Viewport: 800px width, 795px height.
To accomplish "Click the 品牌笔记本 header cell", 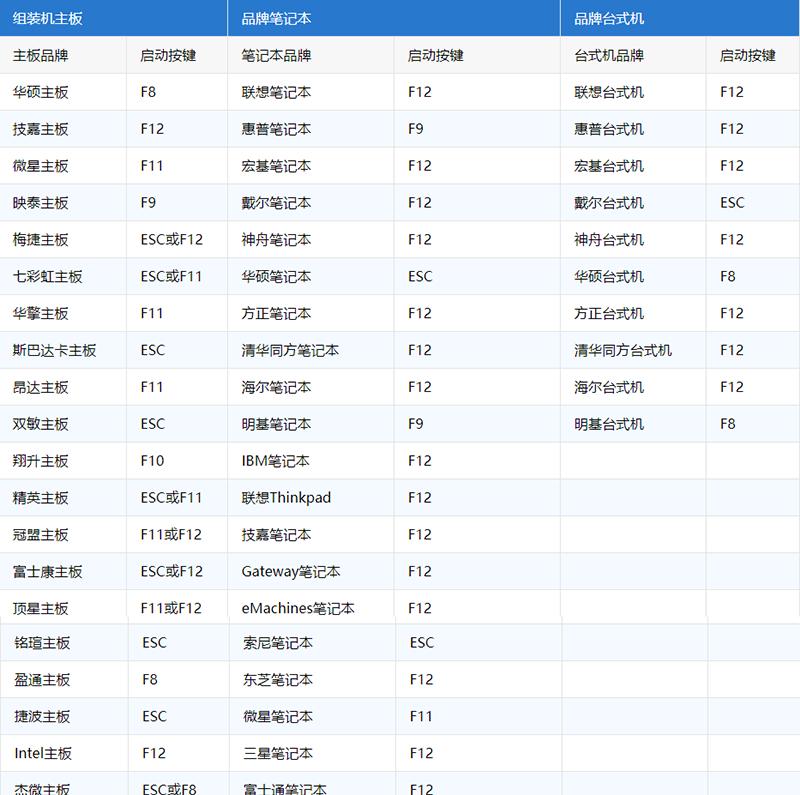I will [x=394, y=18].
